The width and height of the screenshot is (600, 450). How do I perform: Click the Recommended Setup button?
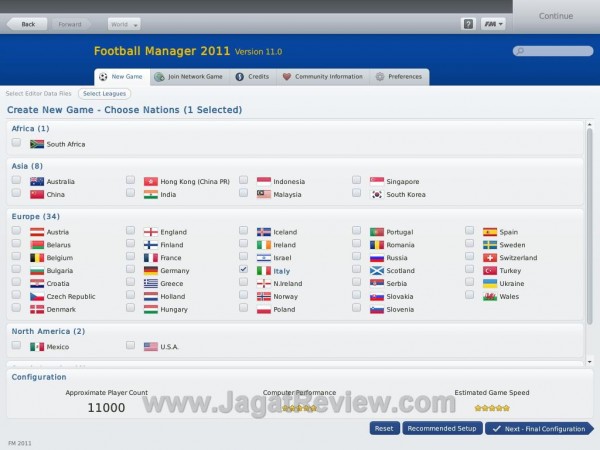[442, 429]
